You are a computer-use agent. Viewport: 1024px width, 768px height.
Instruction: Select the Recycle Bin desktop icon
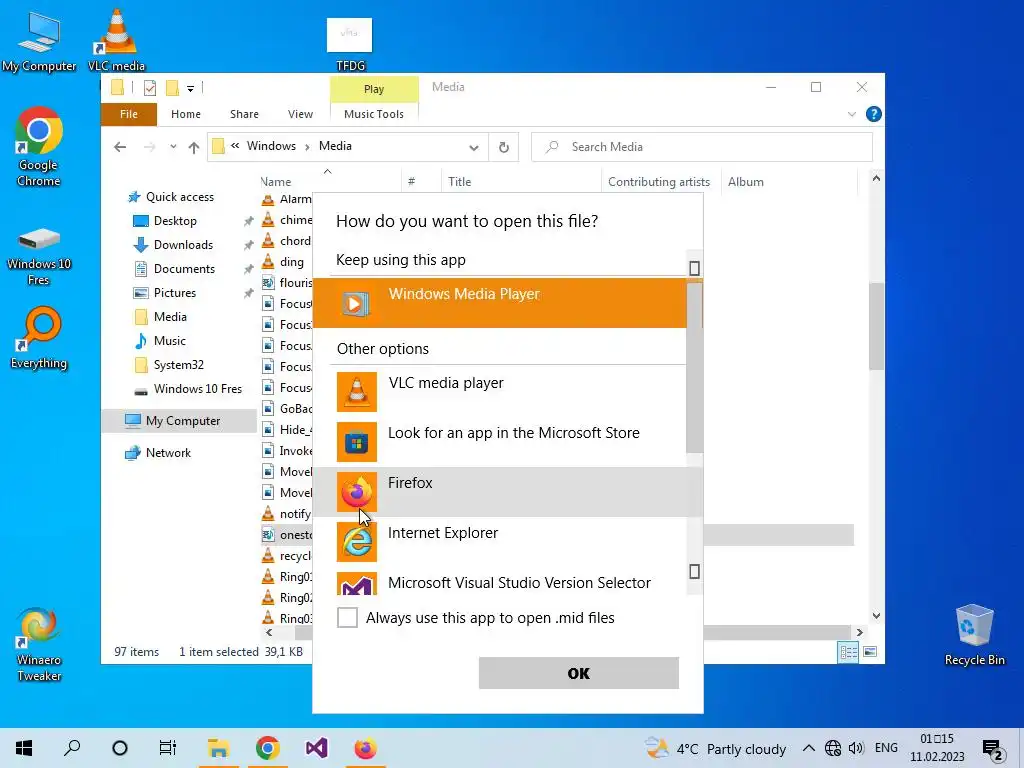974,633
